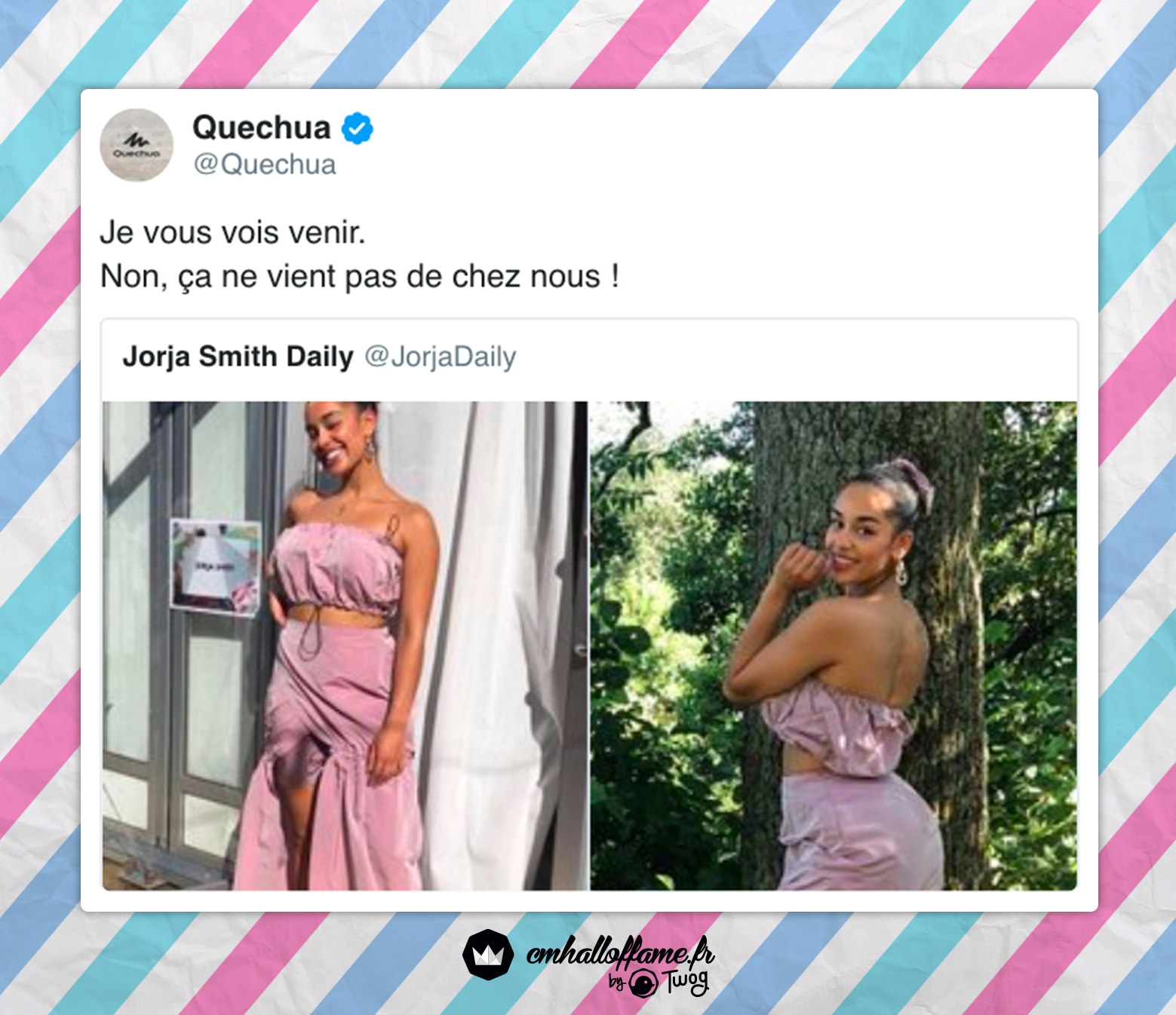This screenshot has width=1176, height=1015.
Task: Click the cmhalloffame.fr logo text
Action: coord(620,952)
